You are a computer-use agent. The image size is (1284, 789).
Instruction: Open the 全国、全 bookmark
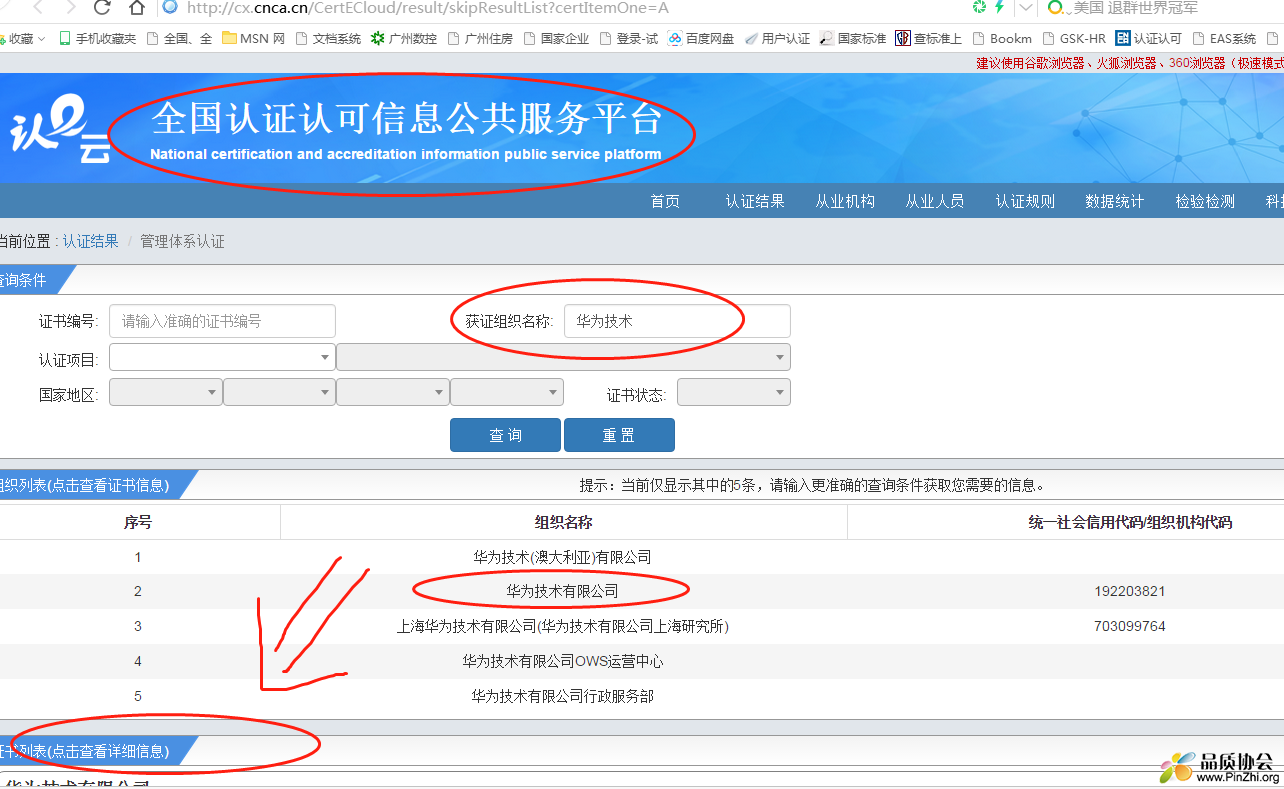coord(179,39)
